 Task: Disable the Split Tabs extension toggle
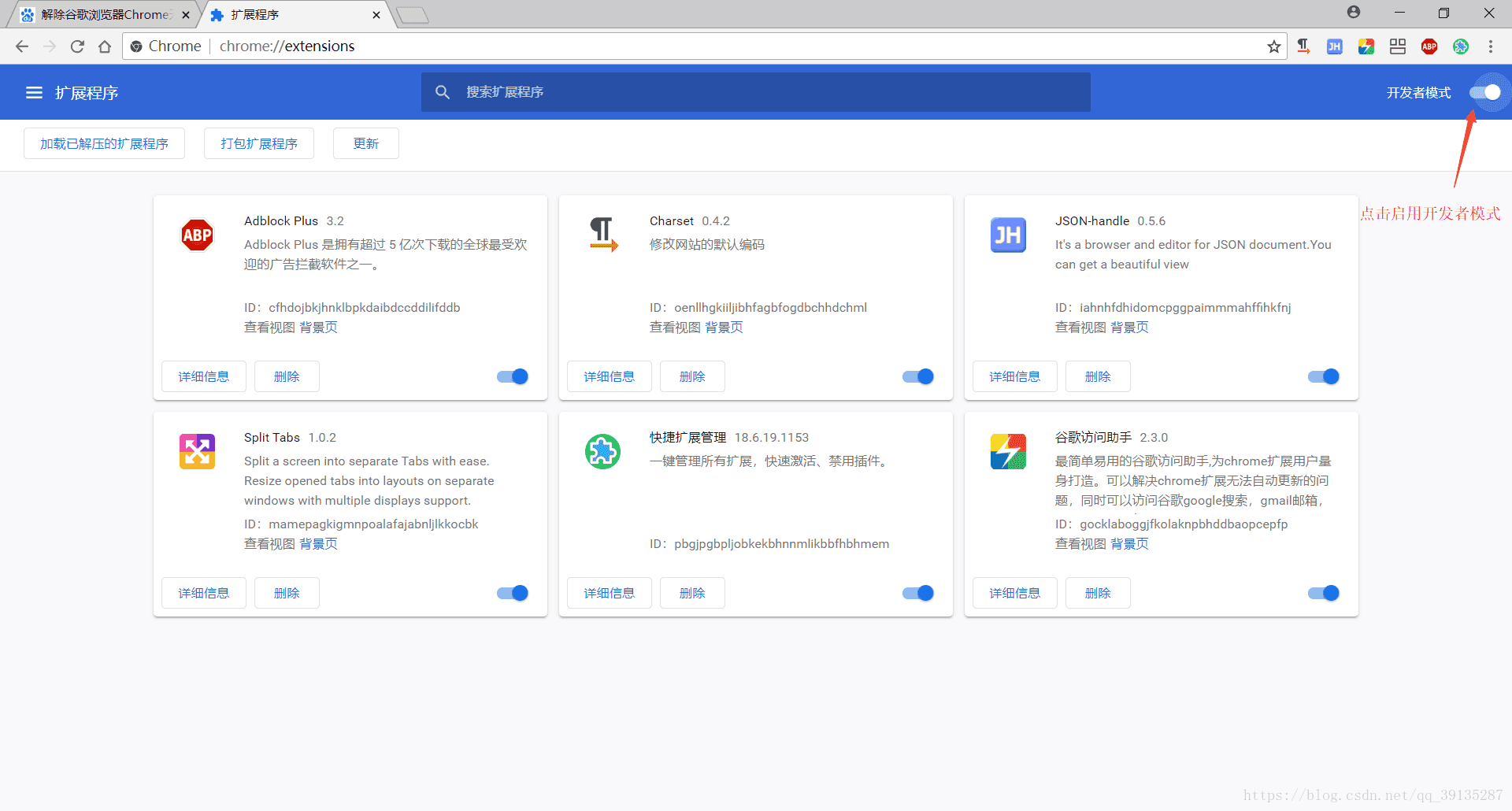513,593
